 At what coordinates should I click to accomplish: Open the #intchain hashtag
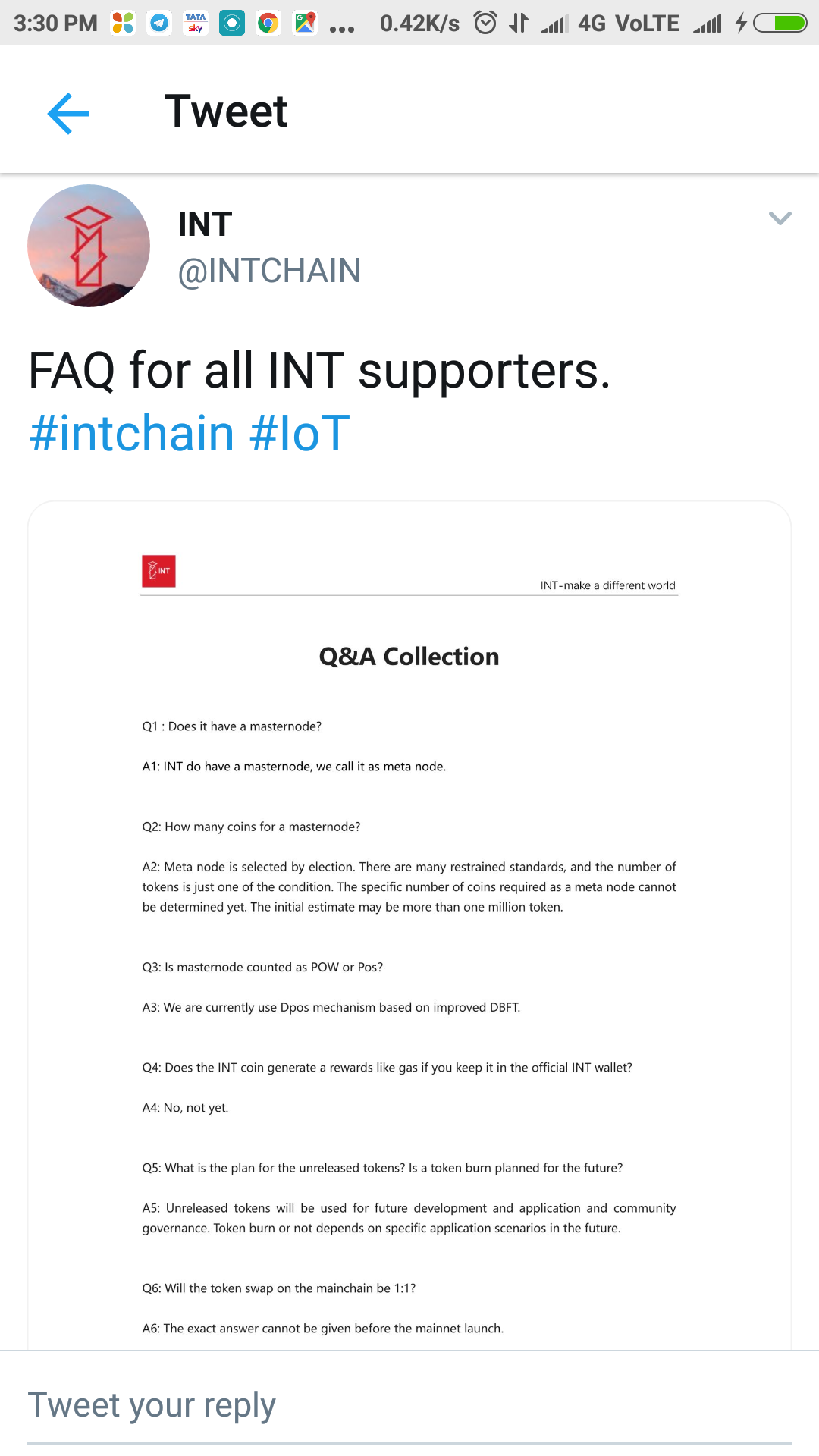pyautogui.click(x=132, y=434)
